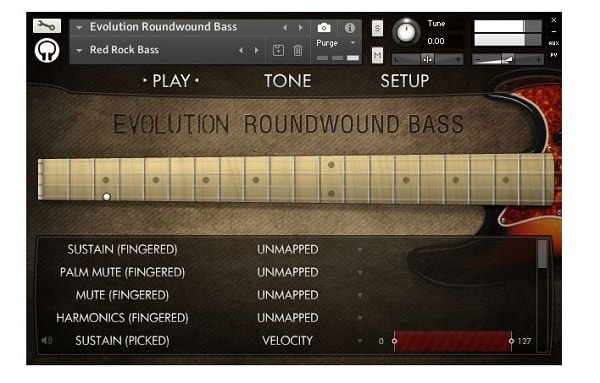Click the velocity range lower handle at 0
This screenshot has width=600, height=383.
click(x=395, y=341)
